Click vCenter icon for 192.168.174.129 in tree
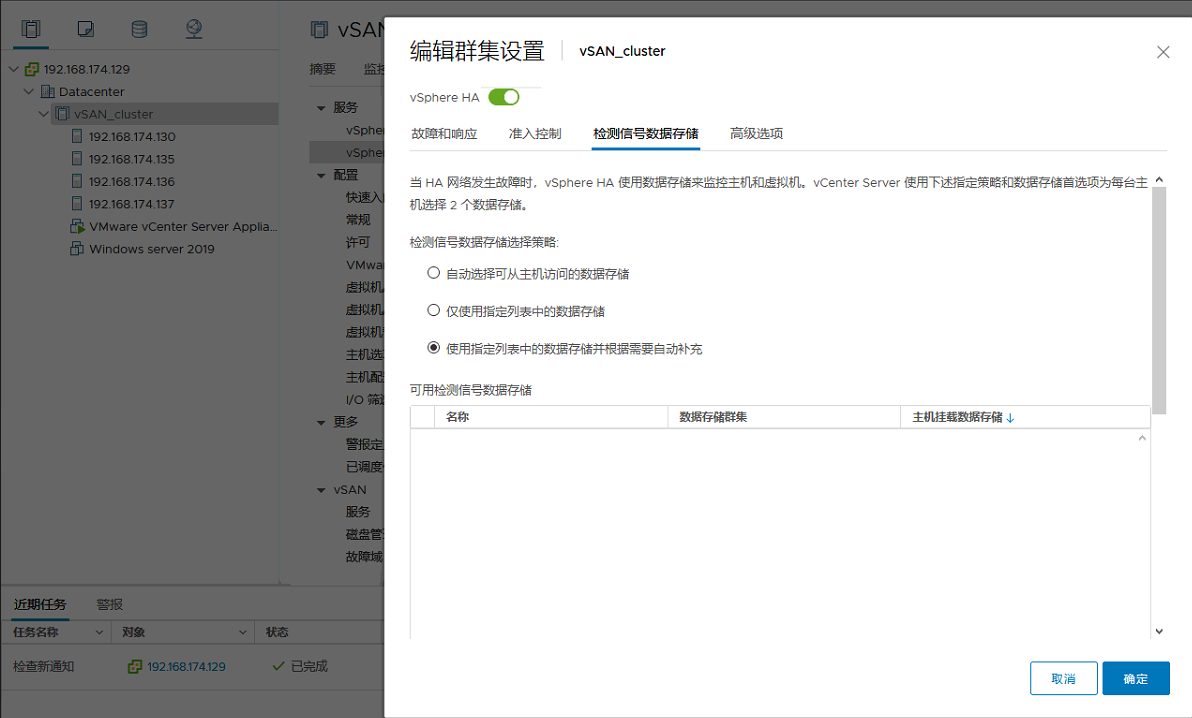 [31, 69]
